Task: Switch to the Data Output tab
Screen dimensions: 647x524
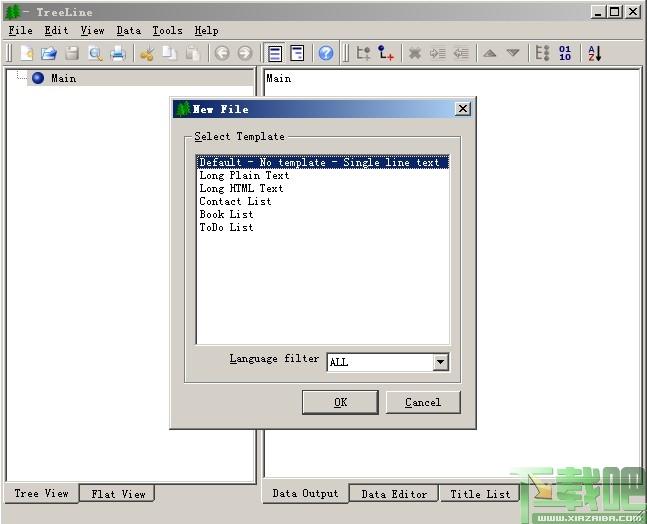Action: tap(305, 493)
